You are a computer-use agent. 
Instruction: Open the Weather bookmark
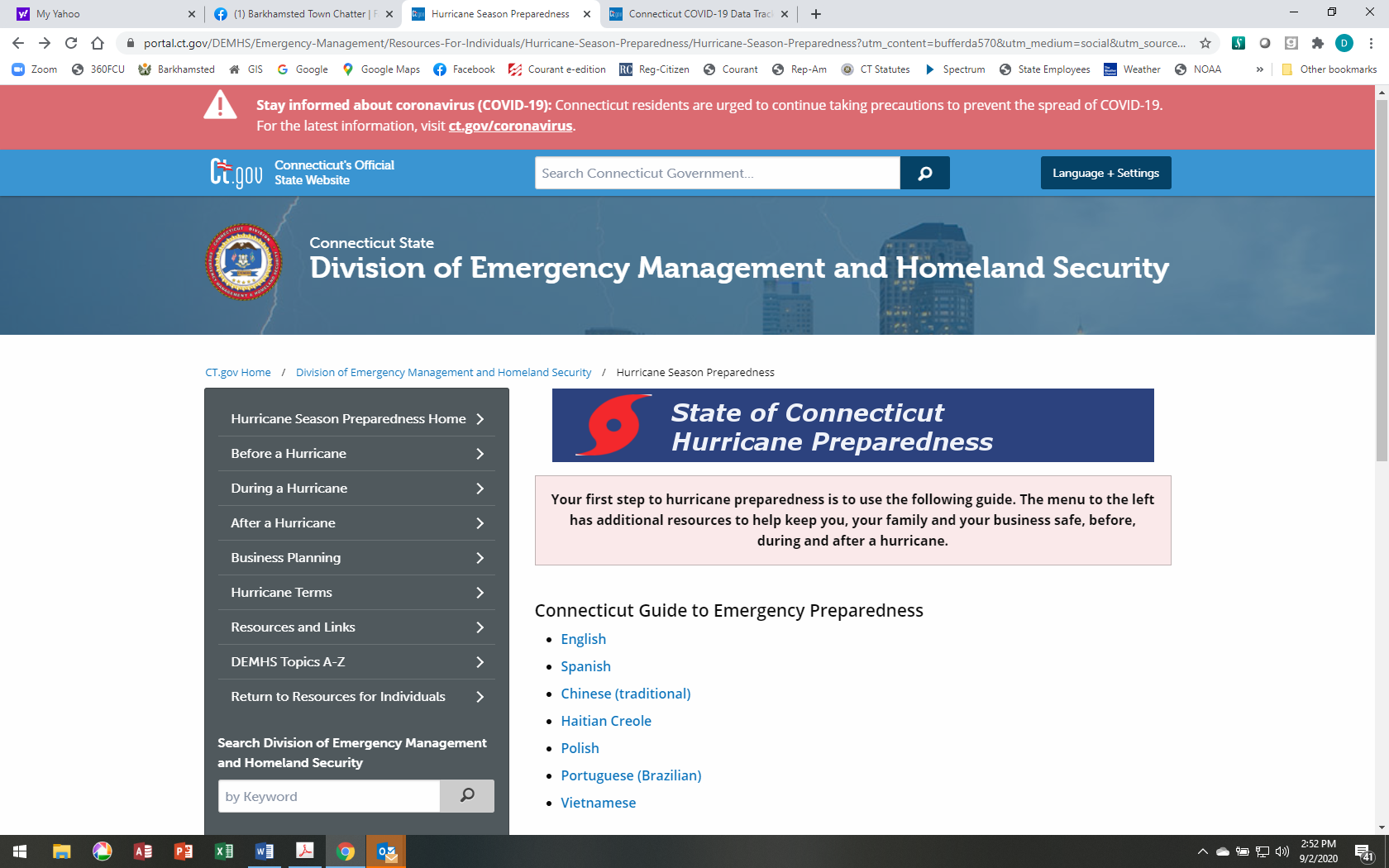1132,69
